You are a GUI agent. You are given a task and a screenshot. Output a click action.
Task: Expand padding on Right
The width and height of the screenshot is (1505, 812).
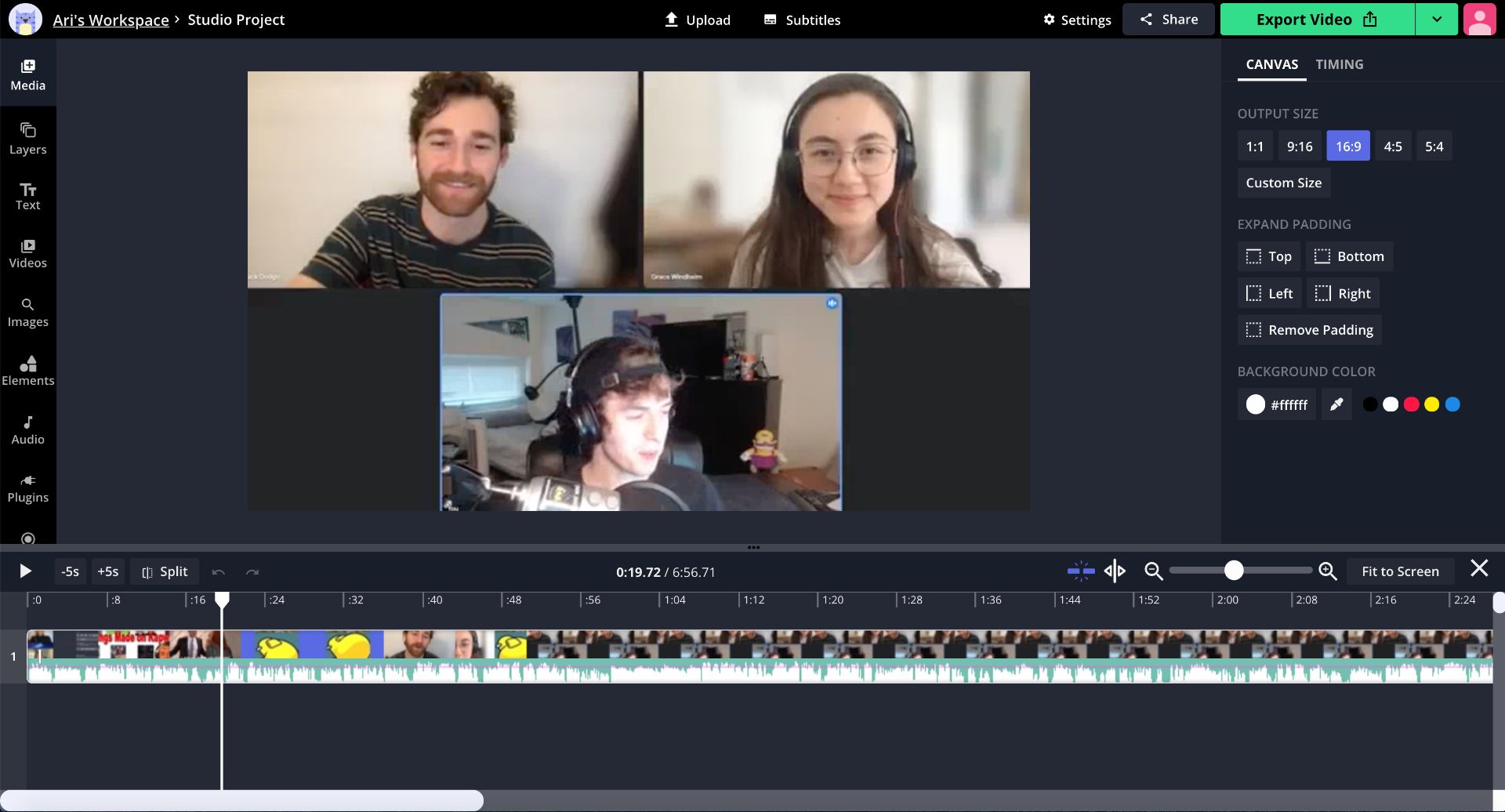pos(1343,293)
